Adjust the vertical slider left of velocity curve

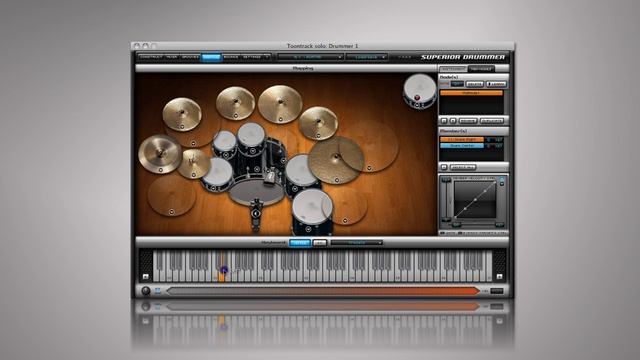tap(447, 200)
